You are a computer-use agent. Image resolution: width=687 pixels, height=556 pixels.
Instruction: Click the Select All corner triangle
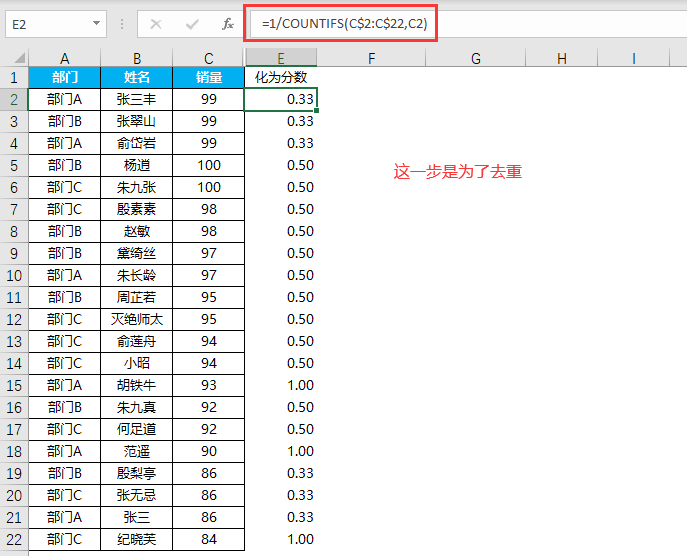point(19,58)
